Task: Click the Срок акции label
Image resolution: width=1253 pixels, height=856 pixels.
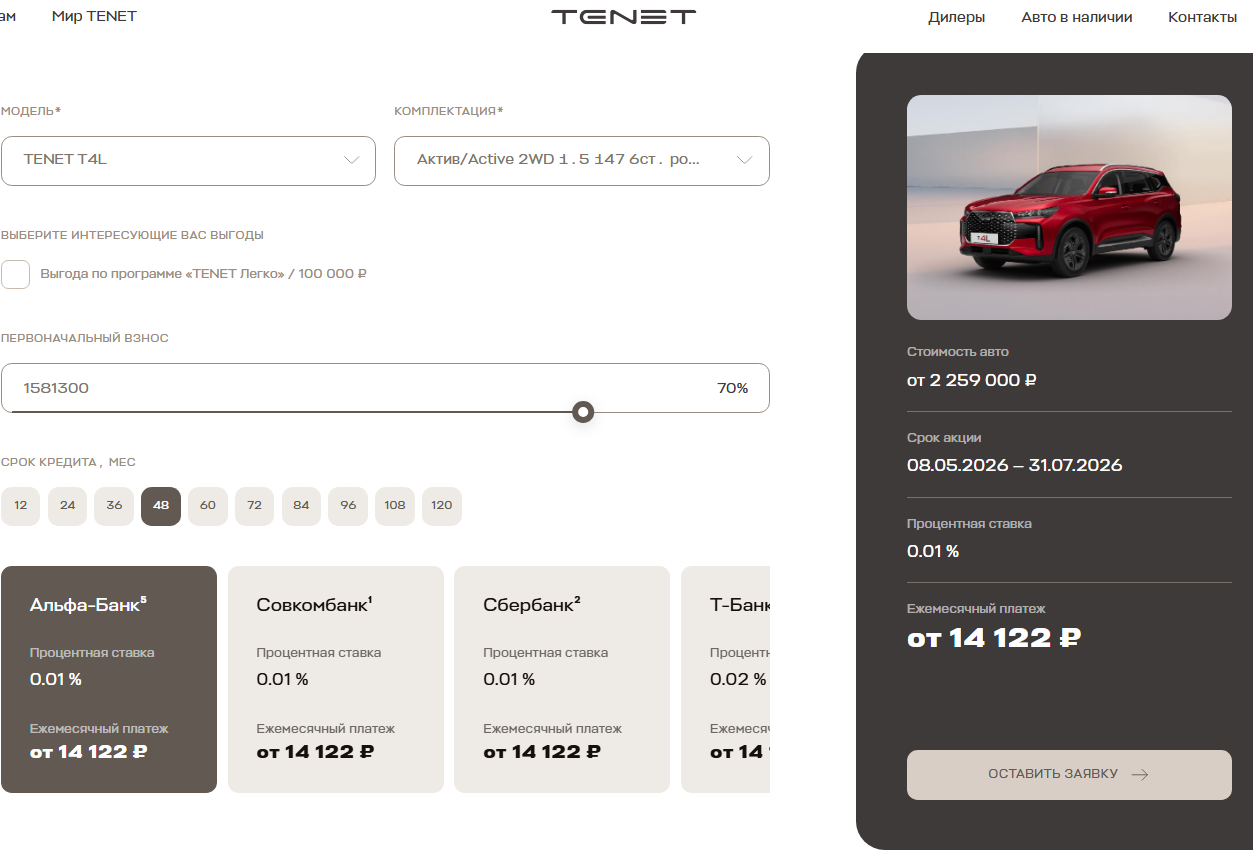Action: (944, 438)
